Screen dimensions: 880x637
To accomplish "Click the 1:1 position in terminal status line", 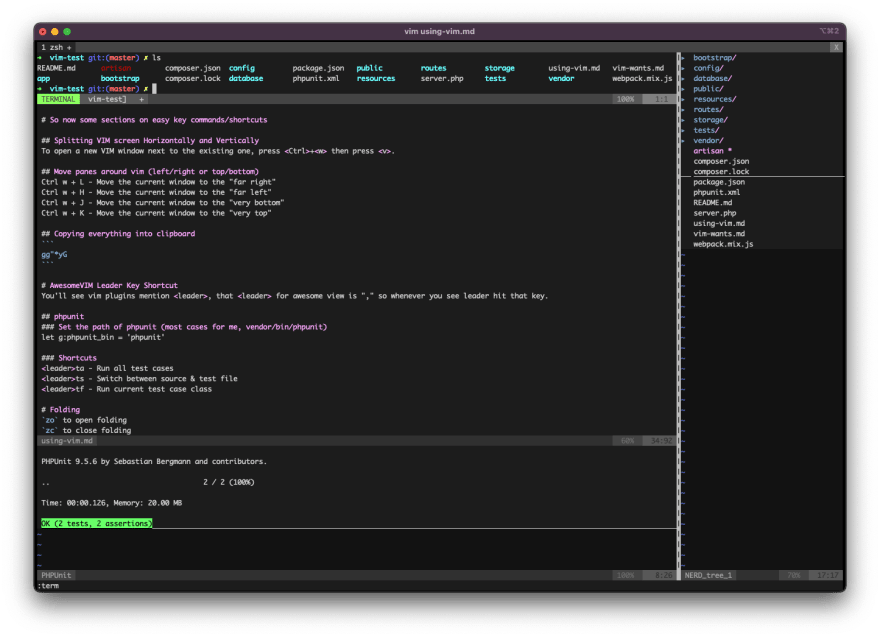I will point(662,99).
